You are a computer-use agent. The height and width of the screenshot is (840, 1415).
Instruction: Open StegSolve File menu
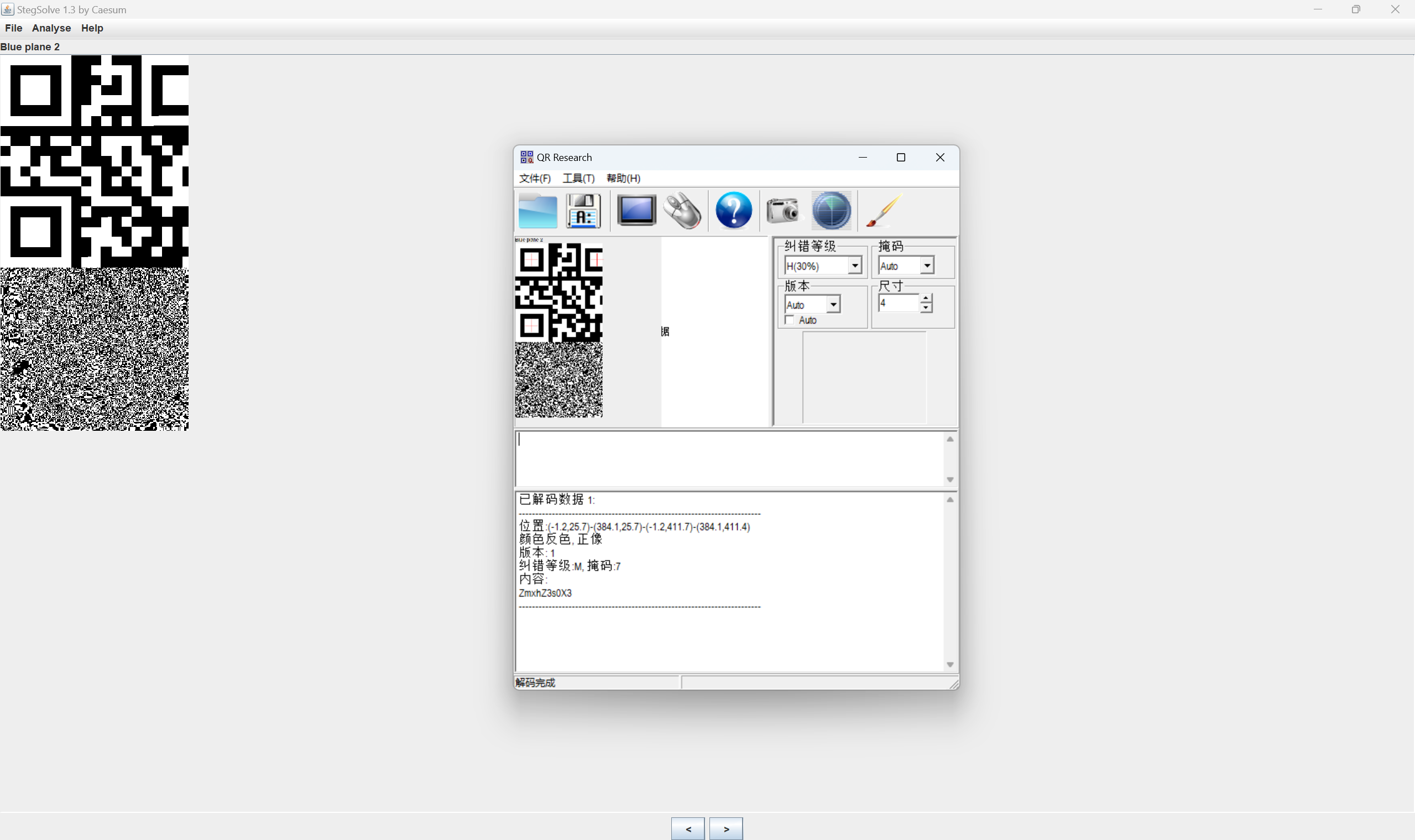point(14,28)
